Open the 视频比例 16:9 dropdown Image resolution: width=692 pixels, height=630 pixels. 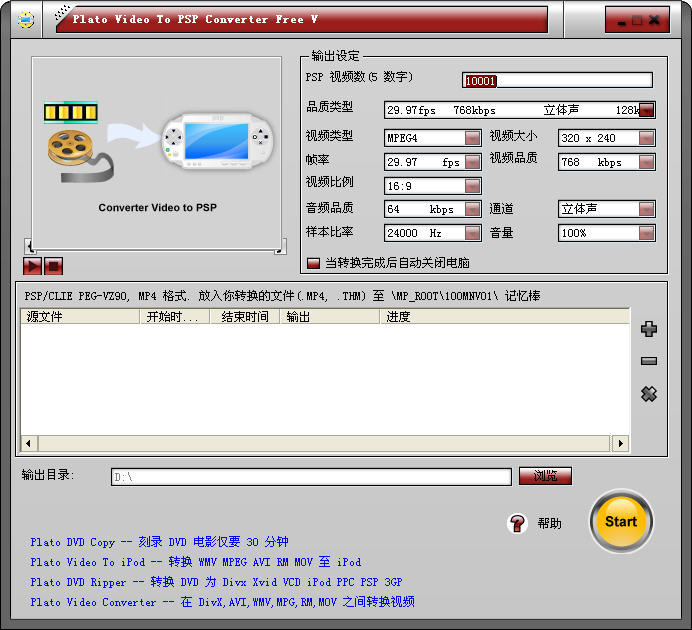pos(473,186)
